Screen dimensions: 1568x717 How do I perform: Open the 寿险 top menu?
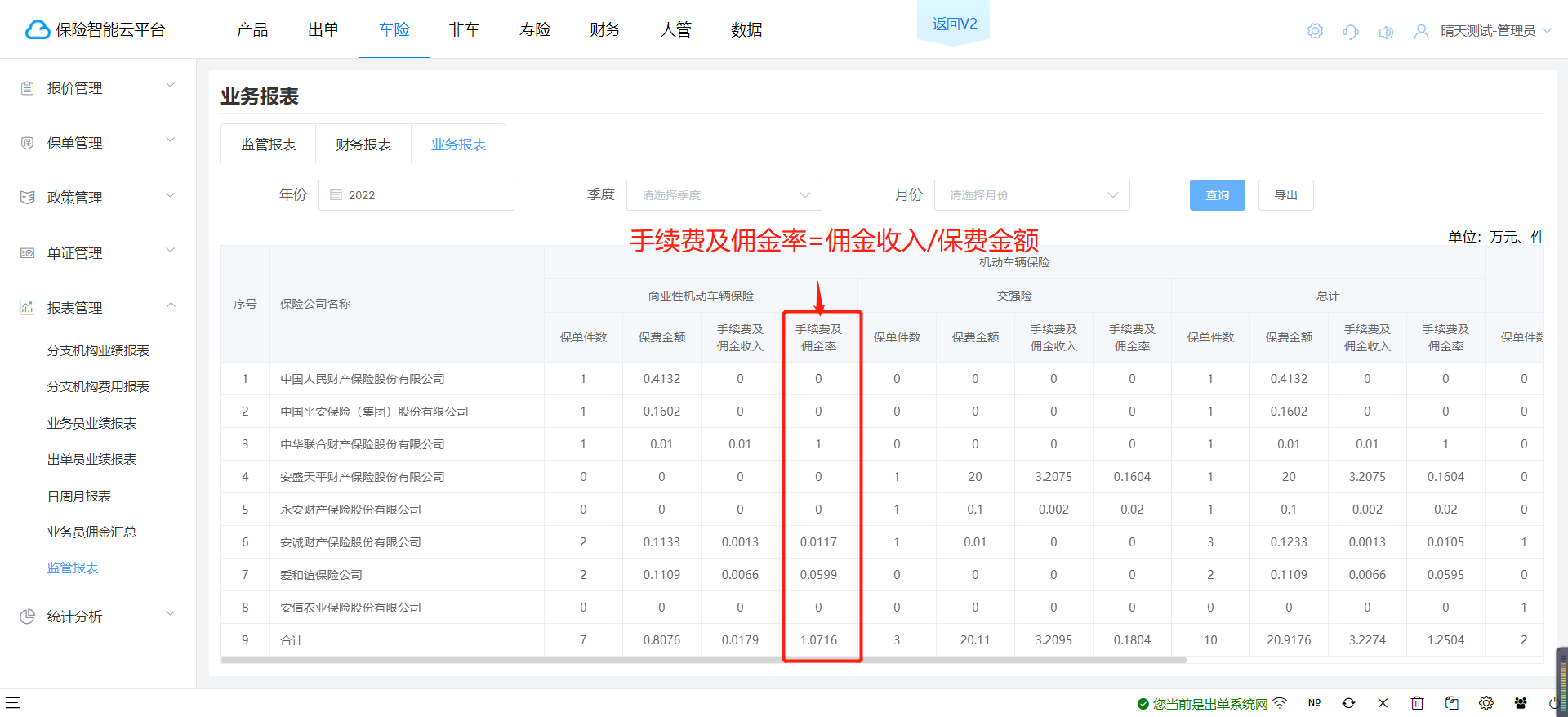click(x=535, y=29)
